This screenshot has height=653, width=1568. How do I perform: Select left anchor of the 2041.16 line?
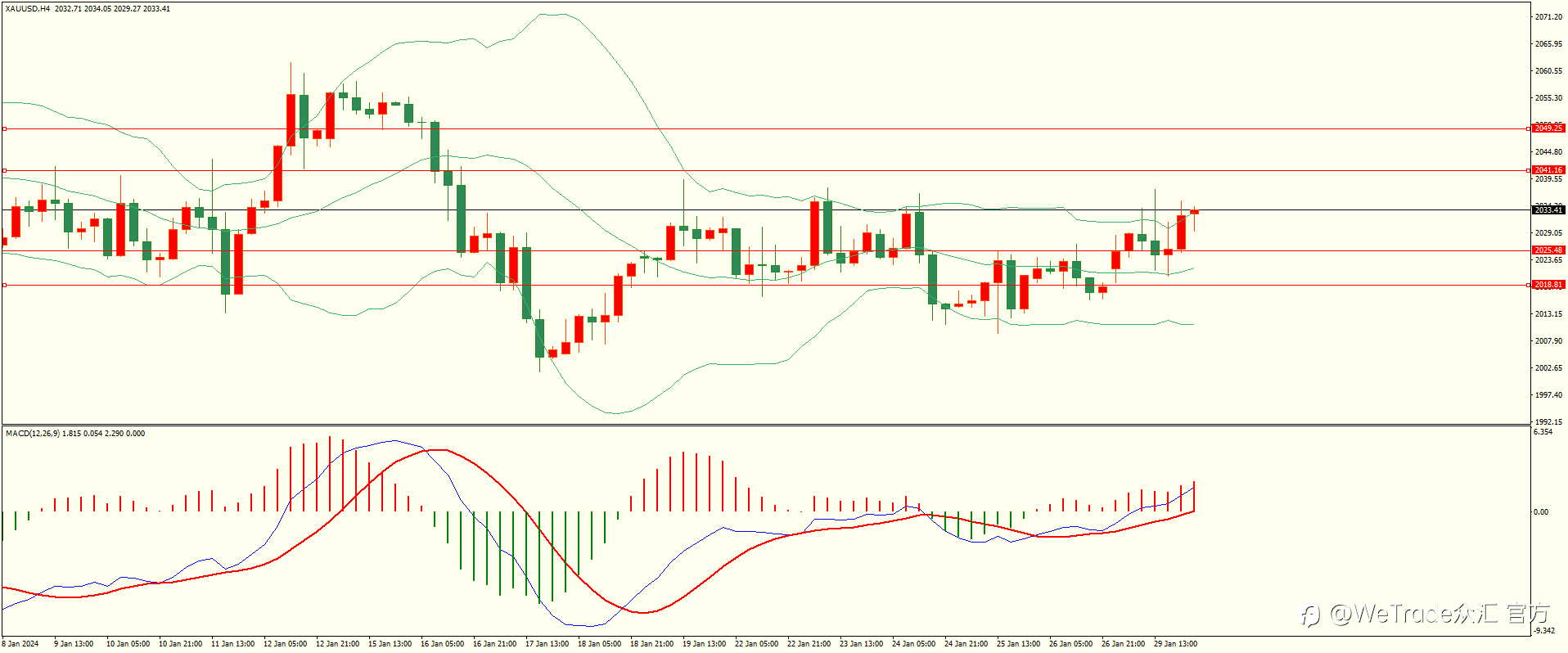point(4,171)
